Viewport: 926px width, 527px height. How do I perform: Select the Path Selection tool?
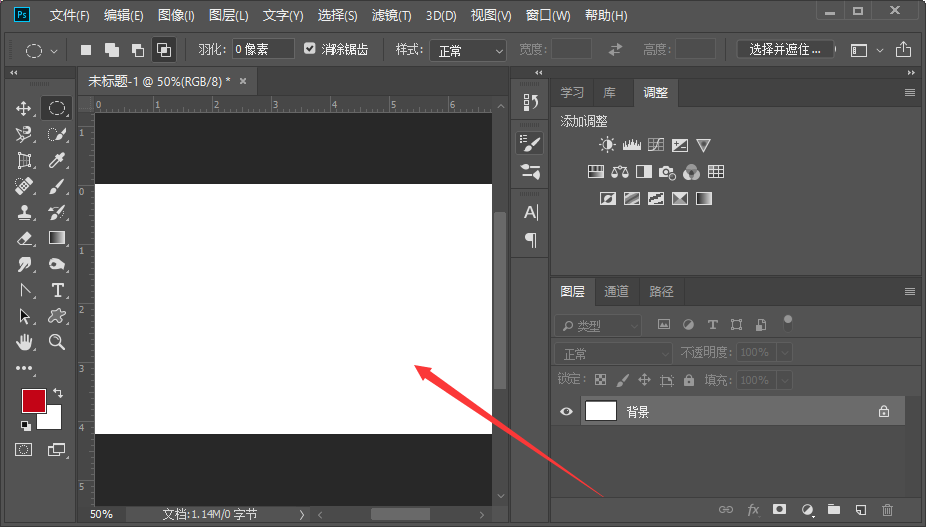coord(24,317)
